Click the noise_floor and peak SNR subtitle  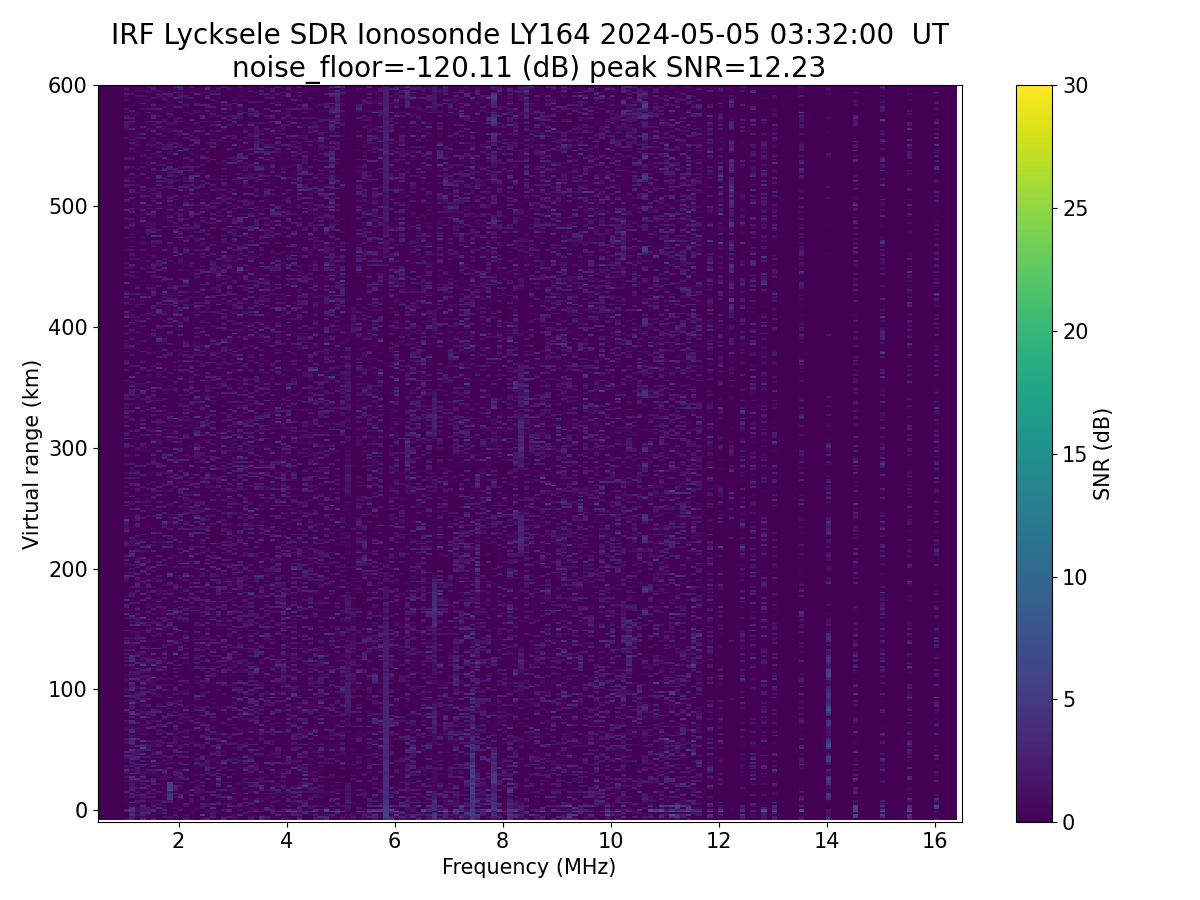(x=529, y=68)
